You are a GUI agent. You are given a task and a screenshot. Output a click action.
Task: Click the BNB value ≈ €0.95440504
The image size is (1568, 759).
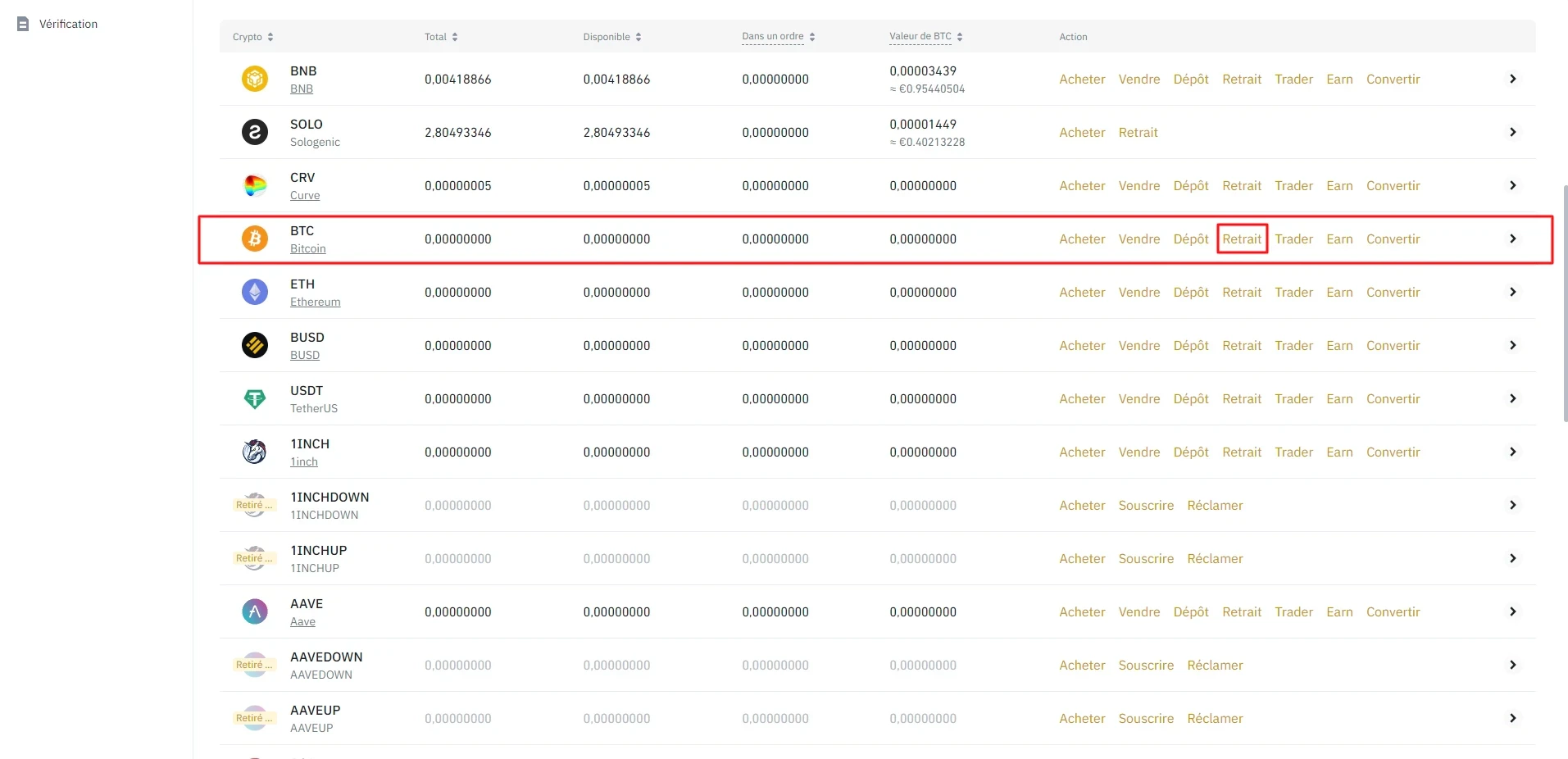click(x=927, y=89)
